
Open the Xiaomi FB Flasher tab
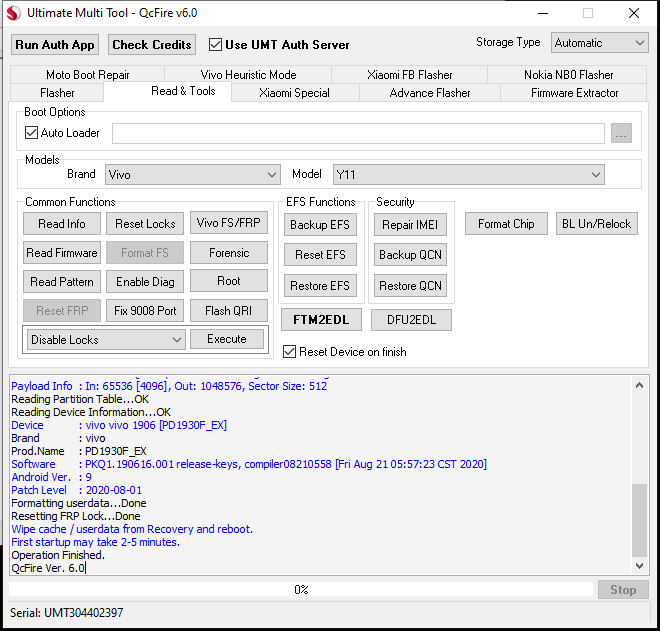pos(410,75)
